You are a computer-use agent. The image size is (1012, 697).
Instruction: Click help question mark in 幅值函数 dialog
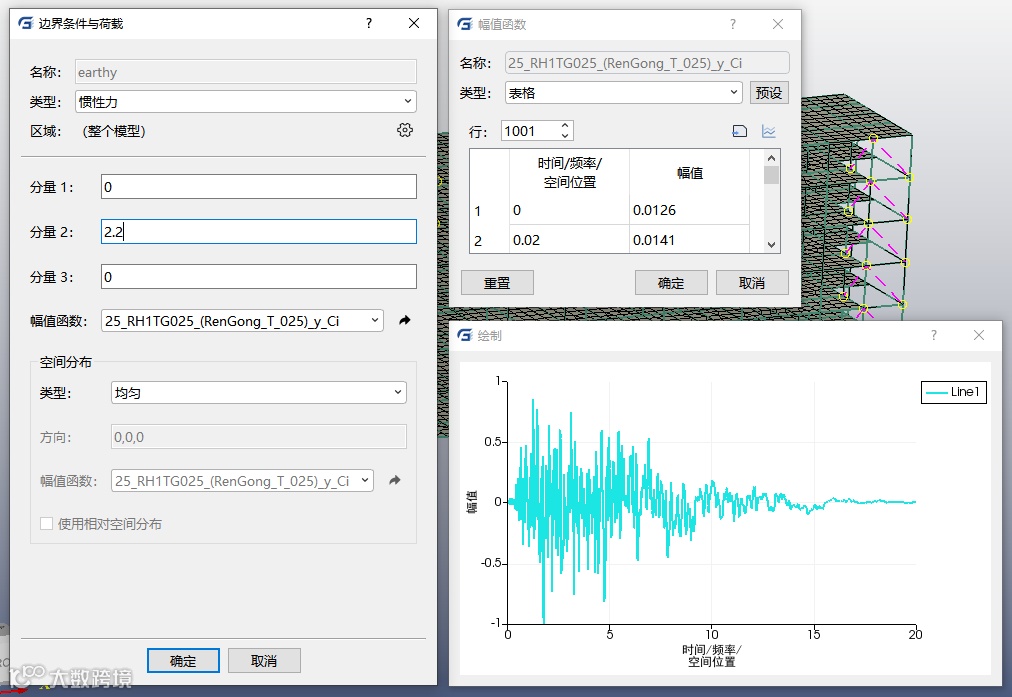tap(733, 24)
